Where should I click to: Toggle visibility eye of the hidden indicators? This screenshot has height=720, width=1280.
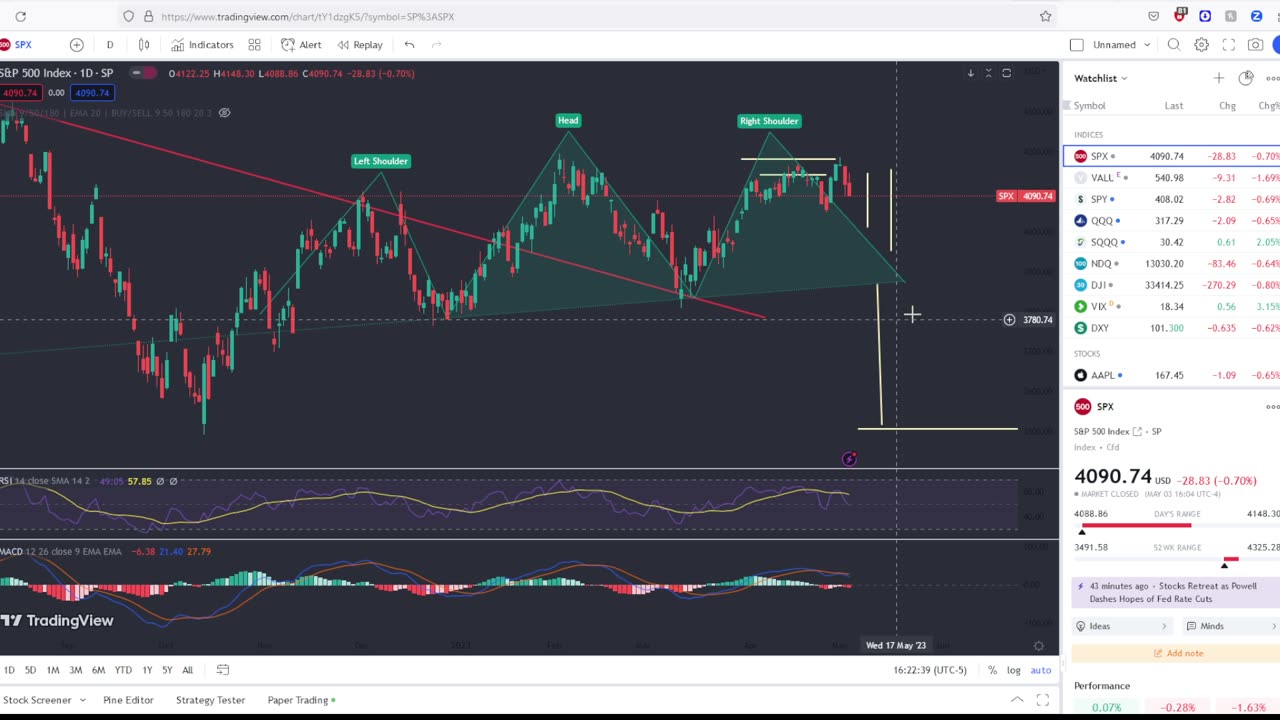pyautogui.click(x=224, y=112)
